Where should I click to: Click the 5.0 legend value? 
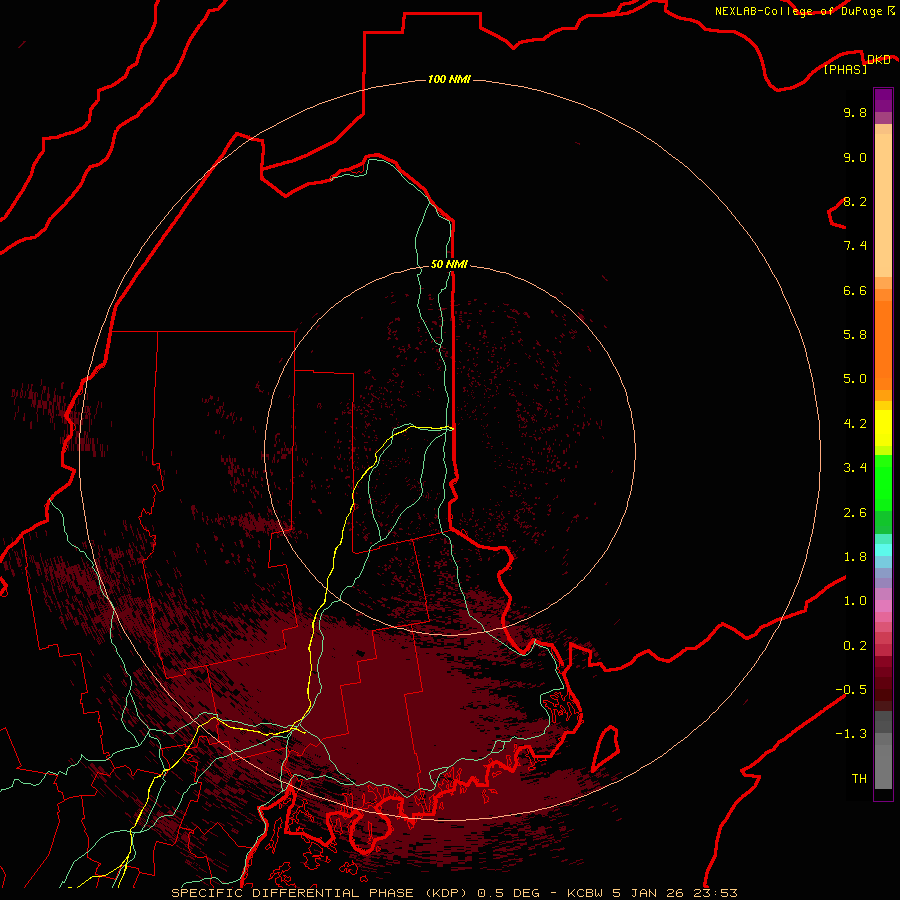click(x=855, y=379)
